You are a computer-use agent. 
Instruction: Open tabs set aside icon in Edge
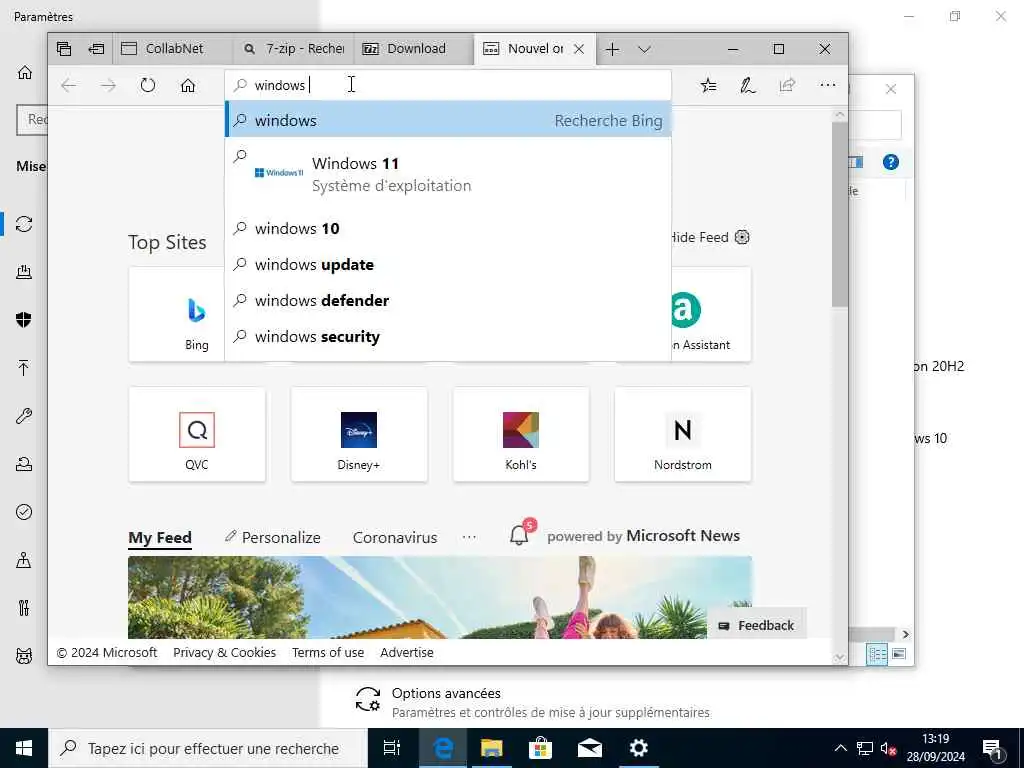pyautogui.click(x=63, y=49)
